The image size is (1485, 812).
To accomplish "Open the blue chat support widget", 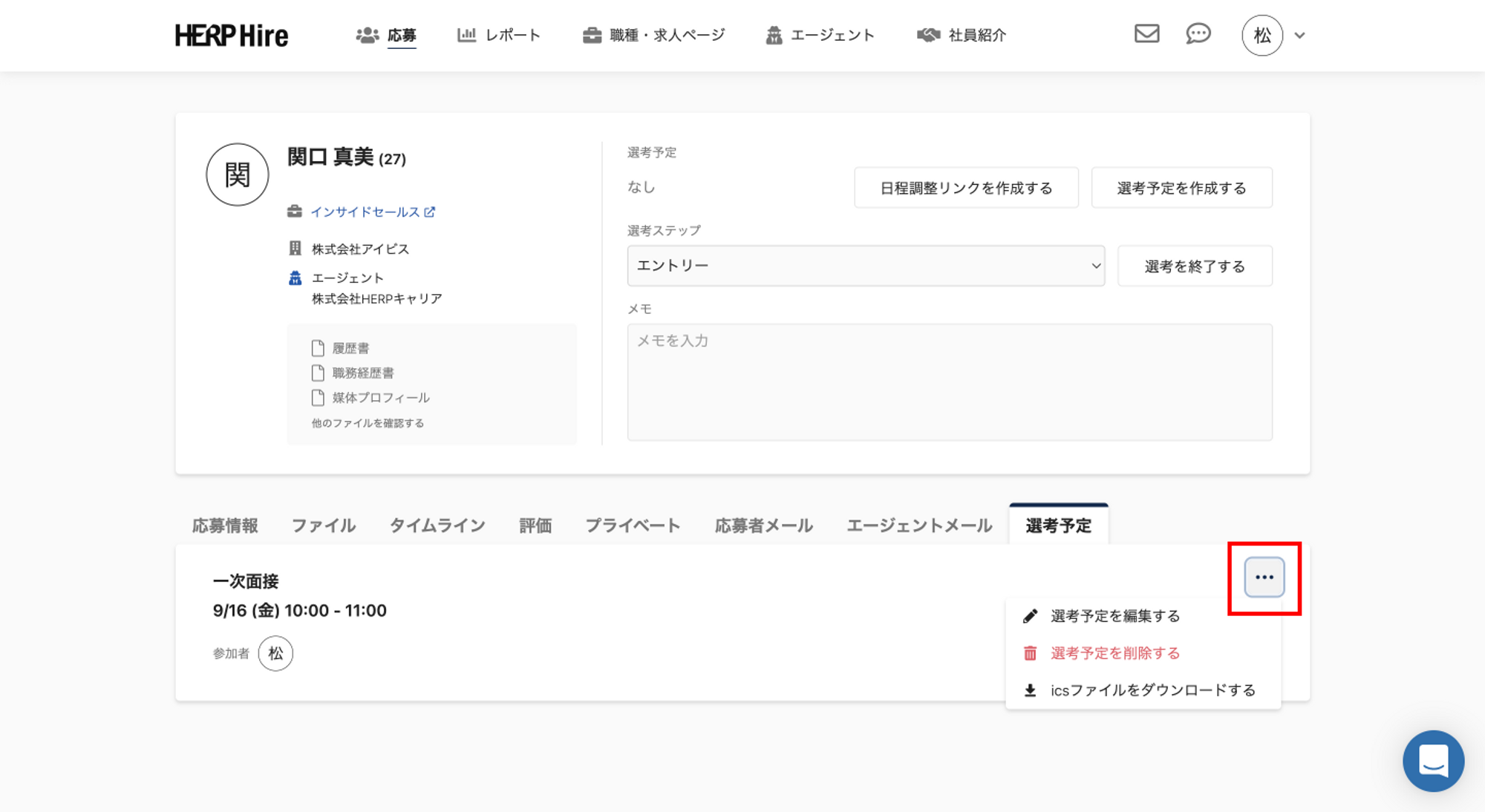I will pyautogui.click(x=1432, y=761).
